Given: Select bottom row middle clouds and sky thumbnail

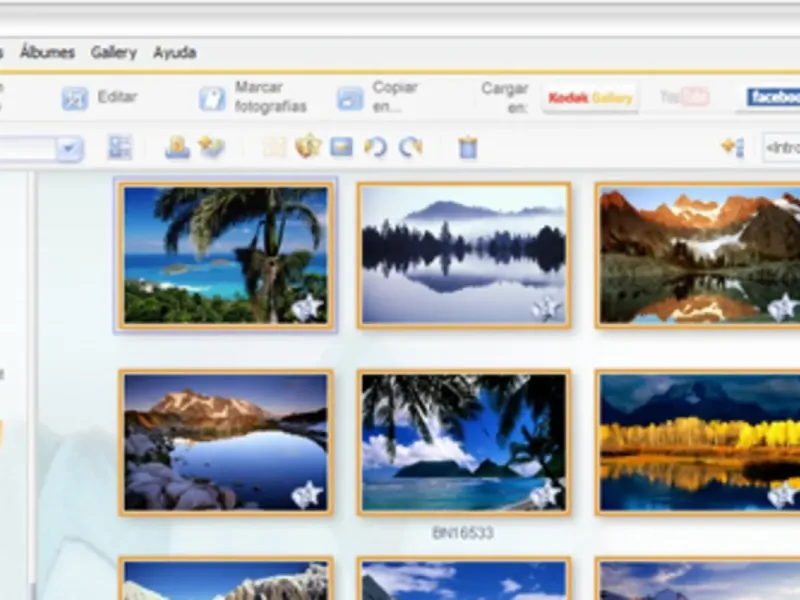Looking at the screenshot, I should click(x=464, y=579).
